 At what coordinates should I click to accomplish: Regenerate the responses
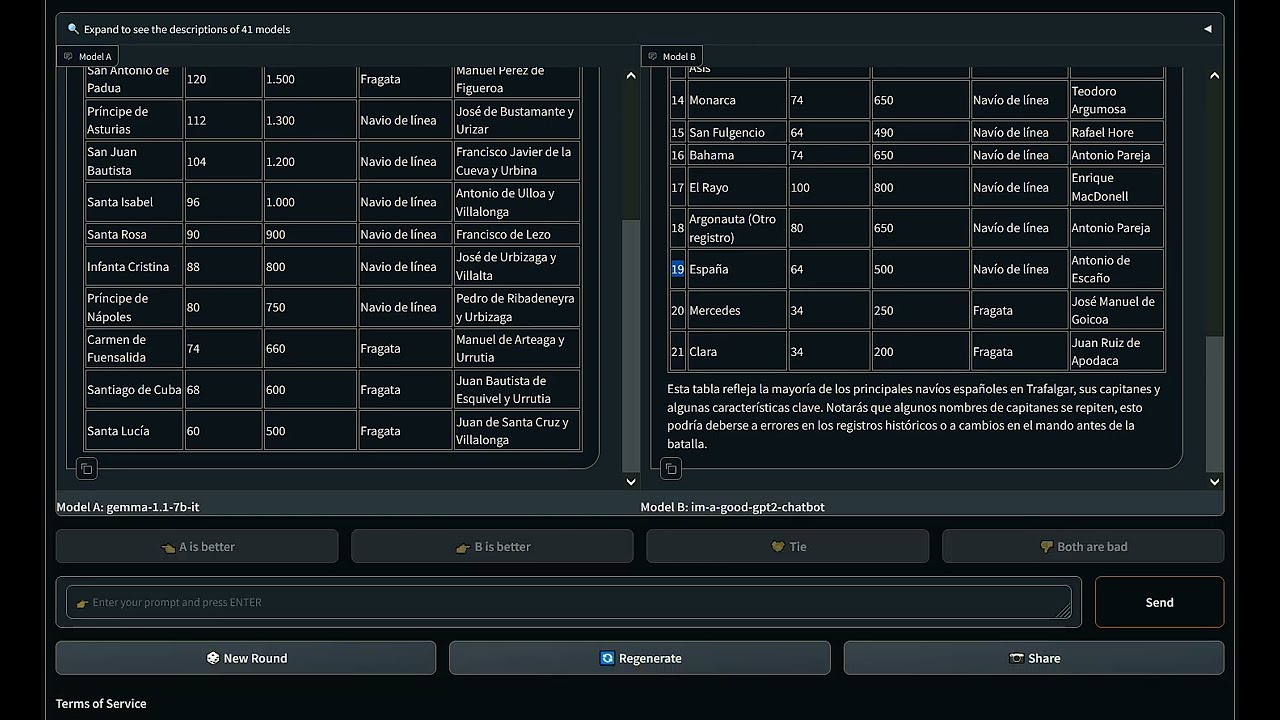[640, 658]
